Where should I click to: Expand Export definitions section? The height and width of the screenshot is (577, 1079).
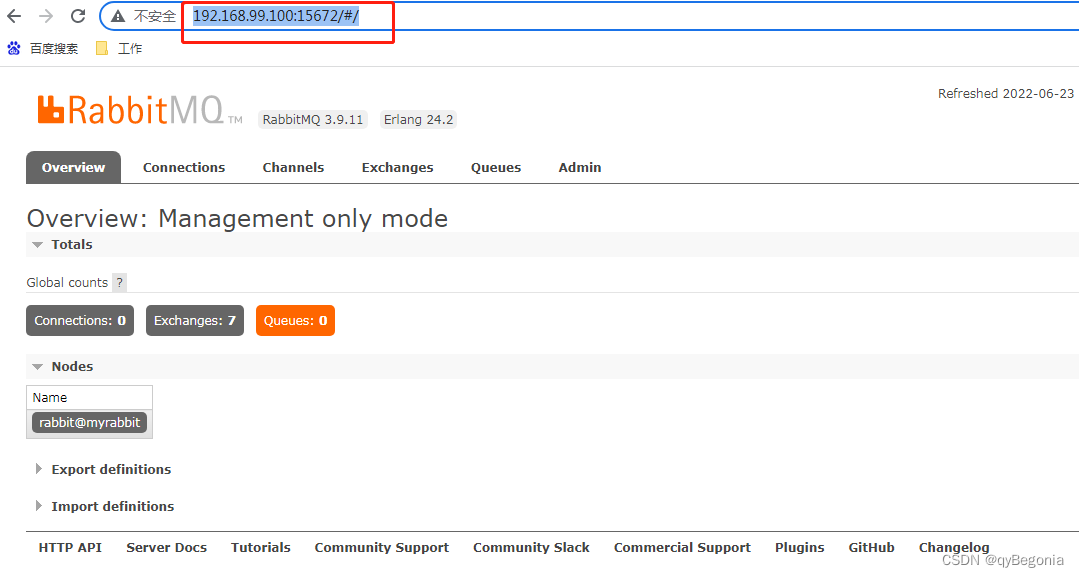(103, 469)
